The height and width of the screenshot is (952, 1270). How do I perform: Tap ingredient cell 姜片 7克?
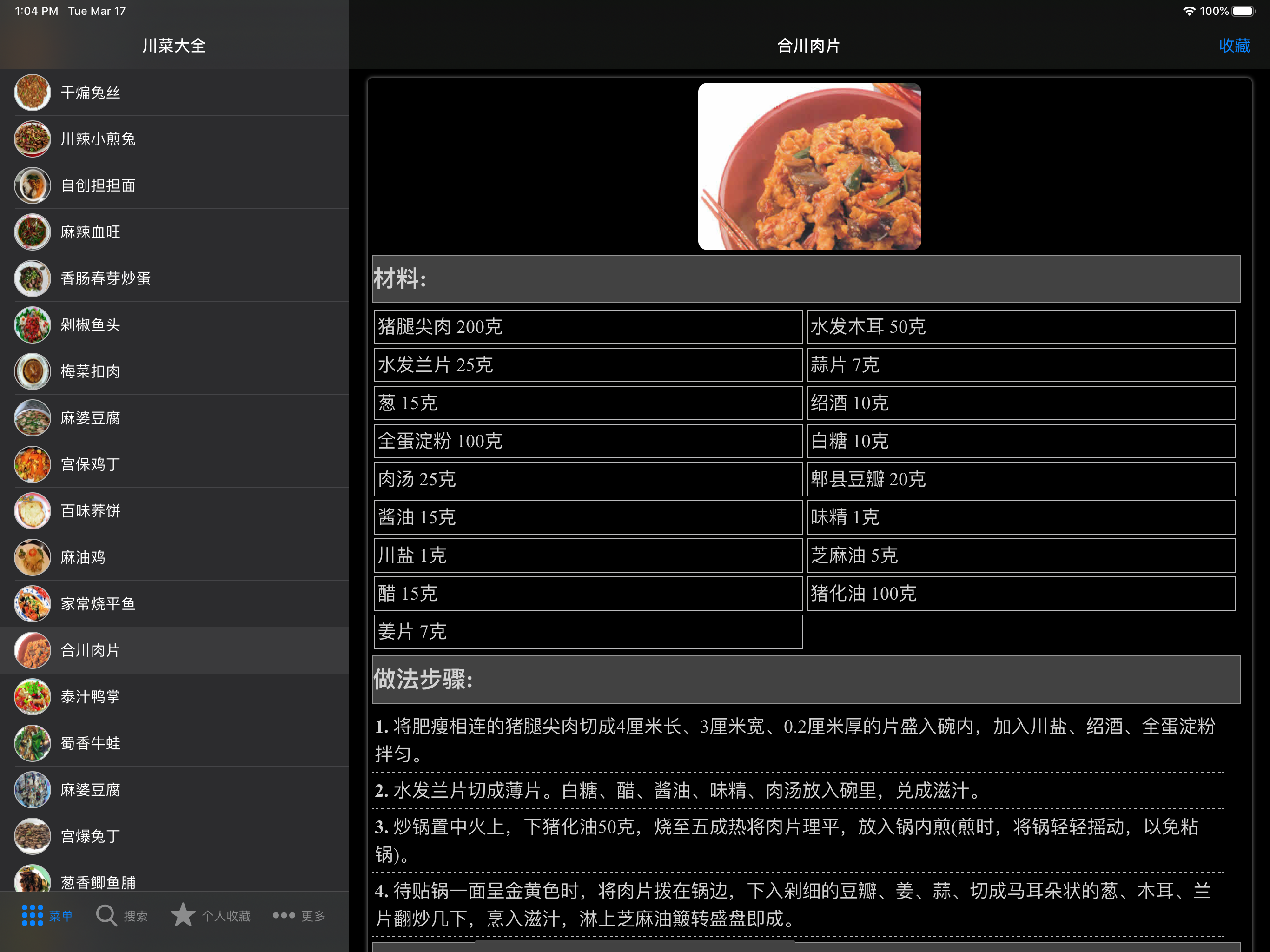(x=589, y=632)
